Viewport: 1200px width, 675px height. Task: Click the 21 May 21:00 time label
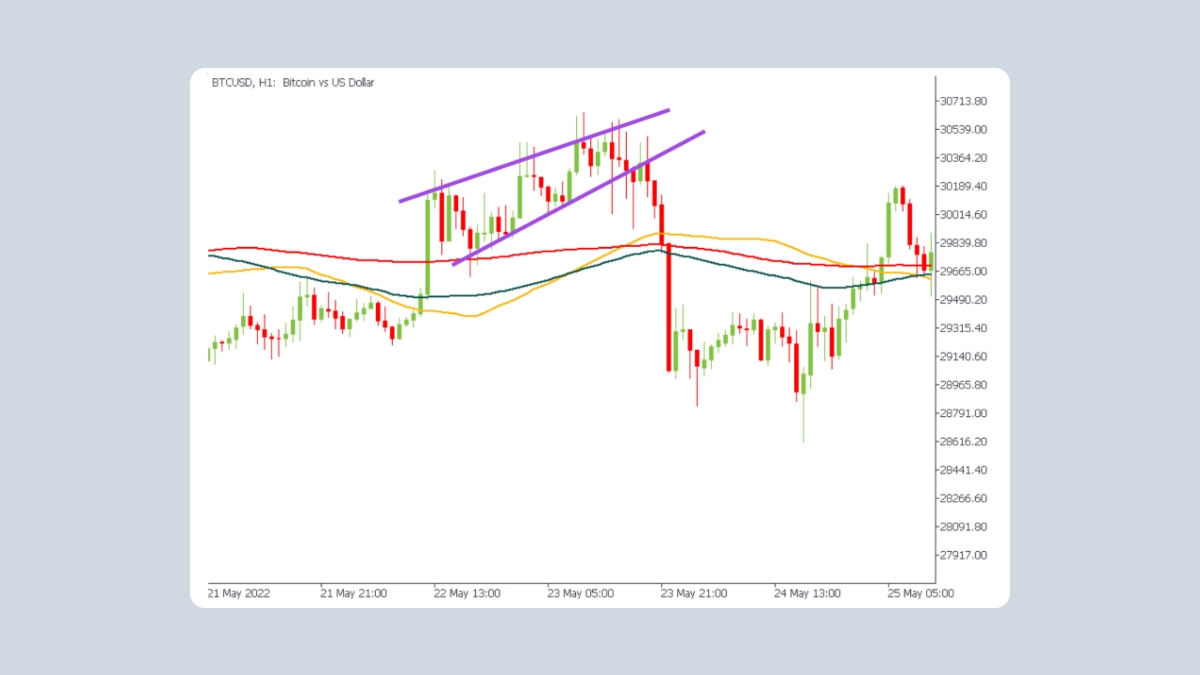353,593
